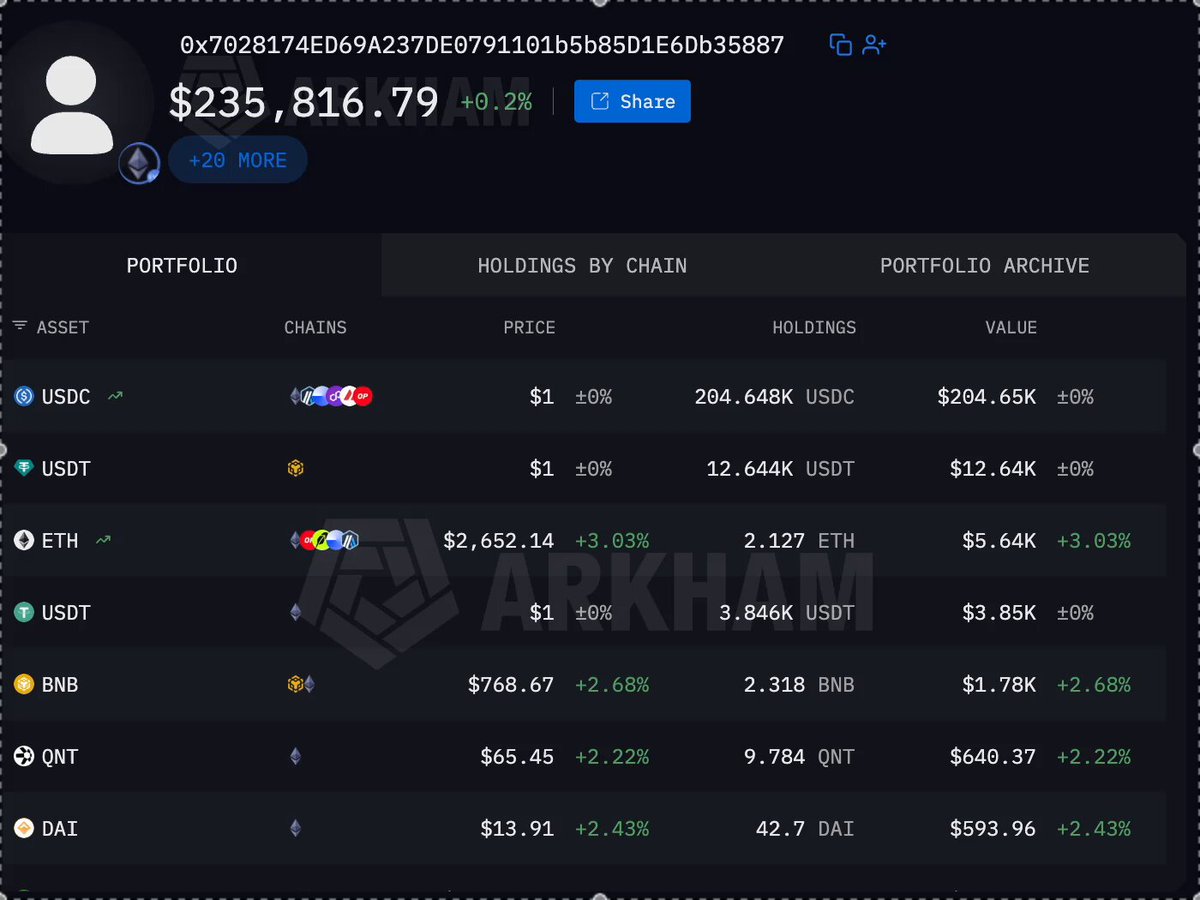Open the +20 MORE chains pill
Image resolution: width=1200 pixels, height=900 pixels.
[237, 160]
